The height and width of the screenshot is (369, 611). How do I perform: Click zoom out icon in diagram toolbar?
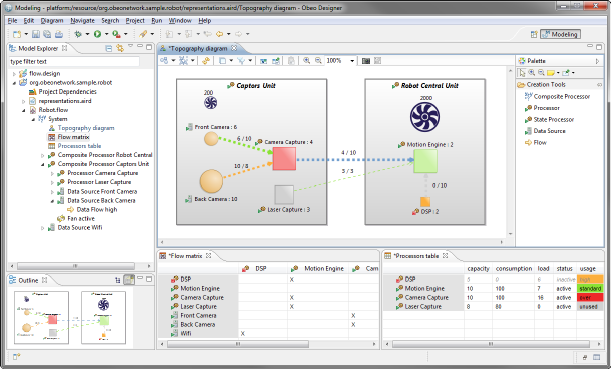click(x=318, y=60)
